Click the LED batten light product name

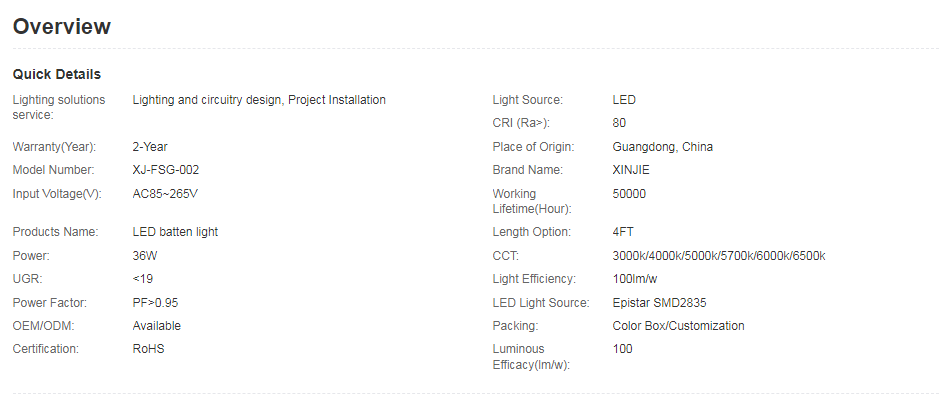point(175,232)
